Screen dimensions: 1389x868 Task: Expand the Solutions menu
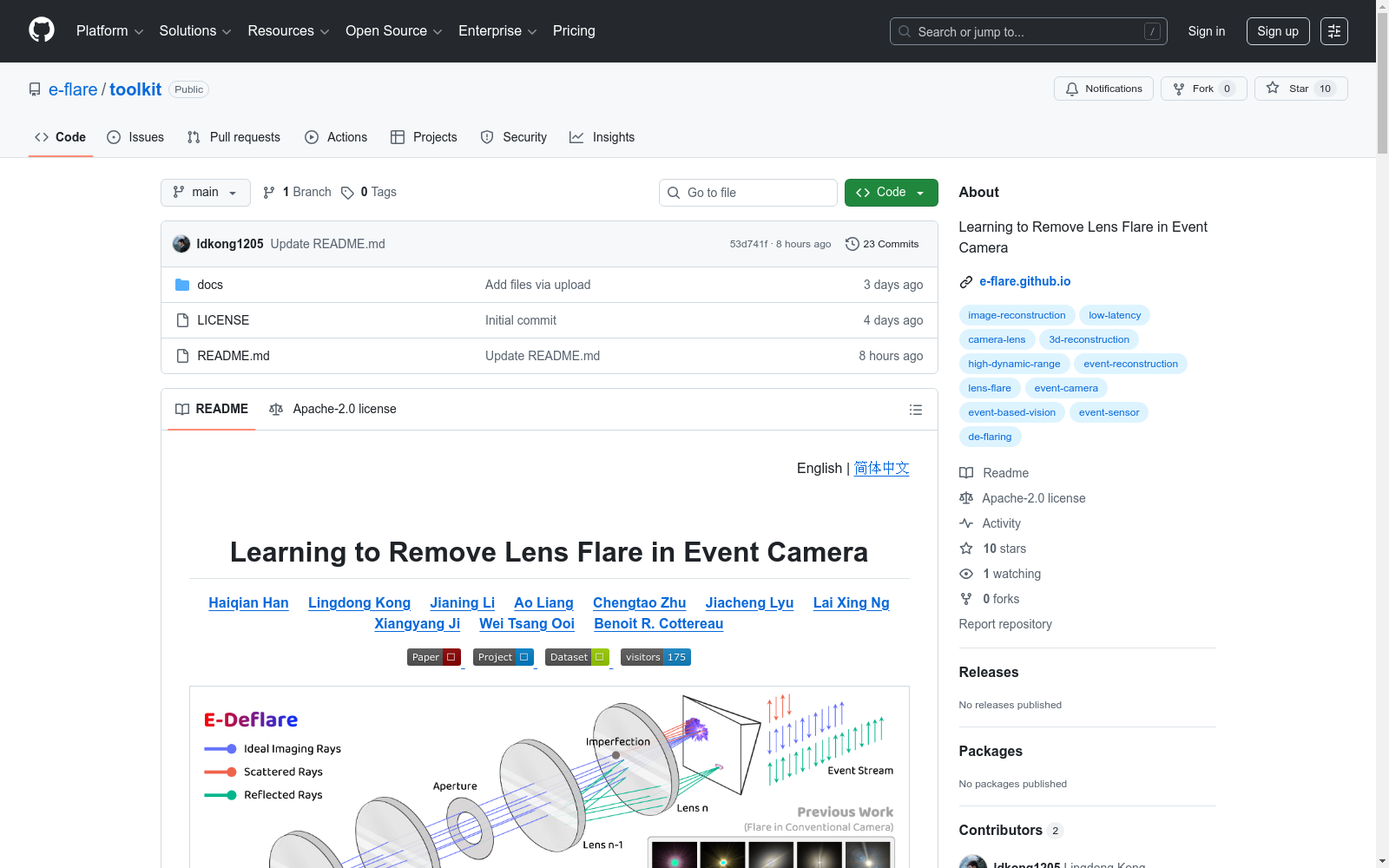click(195, 31)
